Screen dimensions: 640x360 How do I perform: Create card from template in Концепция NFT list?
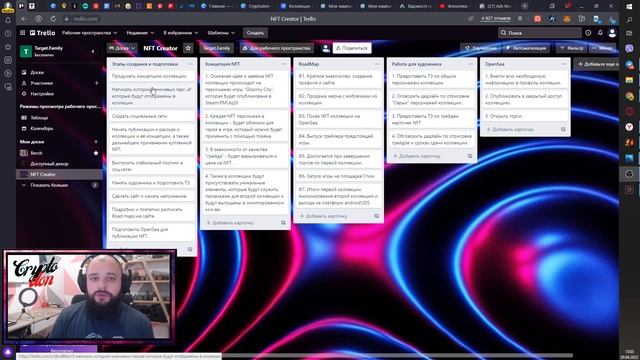coord(283,223)
